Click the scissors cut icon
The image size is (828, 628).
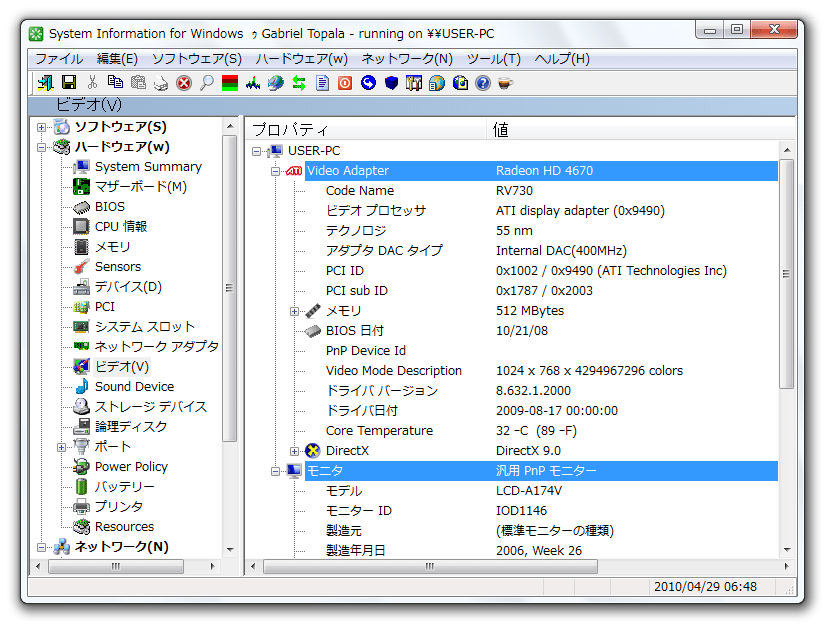pos(92,83)
